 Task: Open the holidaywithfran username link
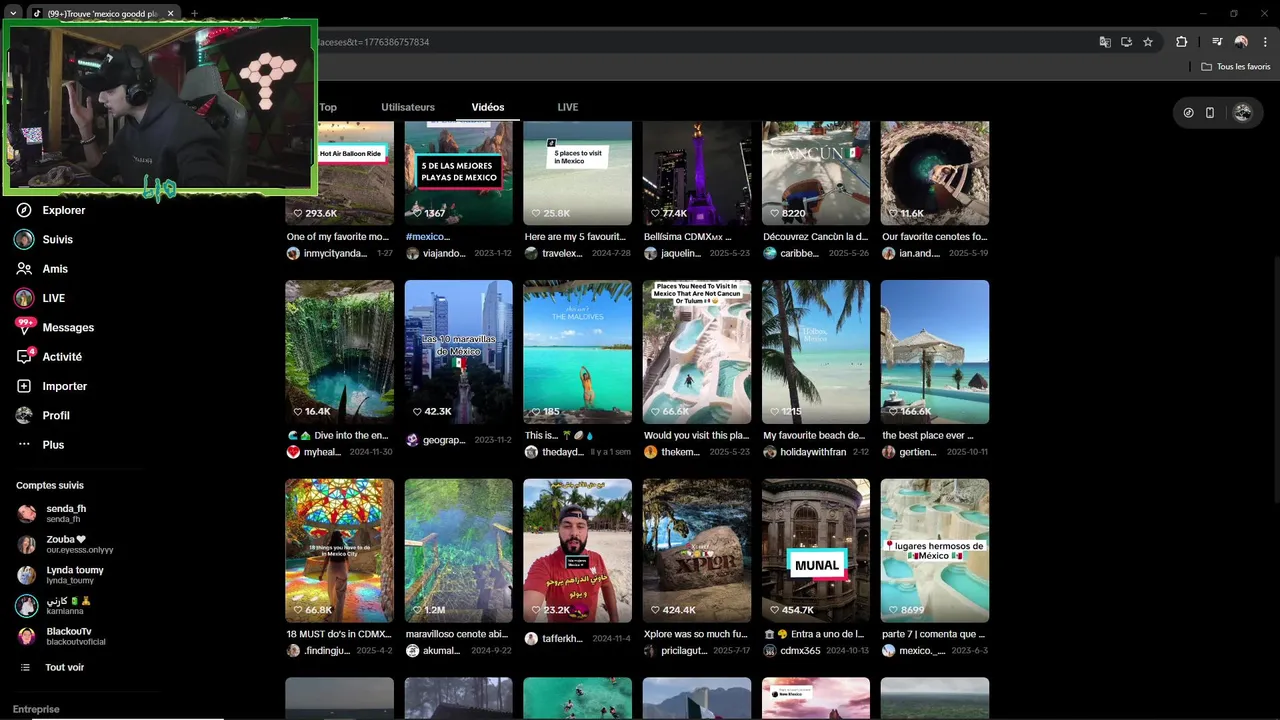click(x=813, y=452)
